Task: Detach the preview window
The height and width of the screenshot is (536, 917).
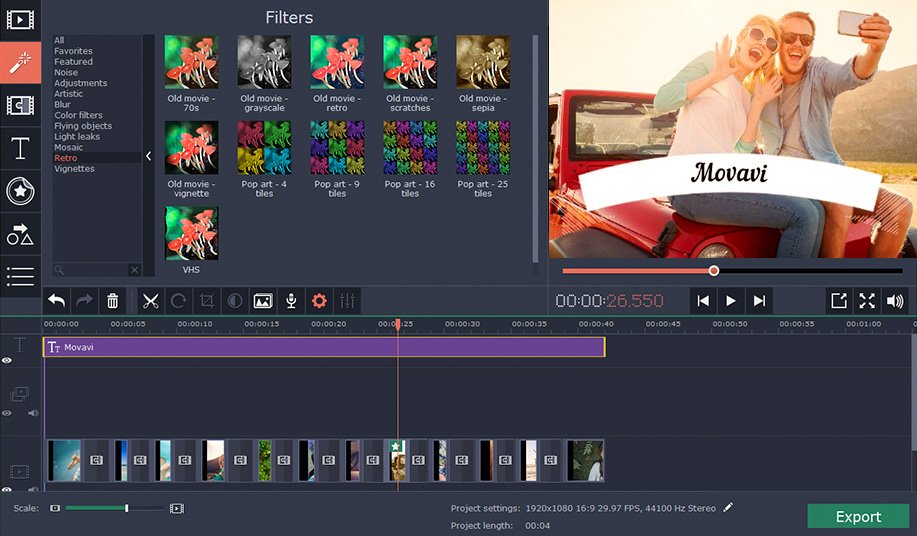Action: [839, 301]
